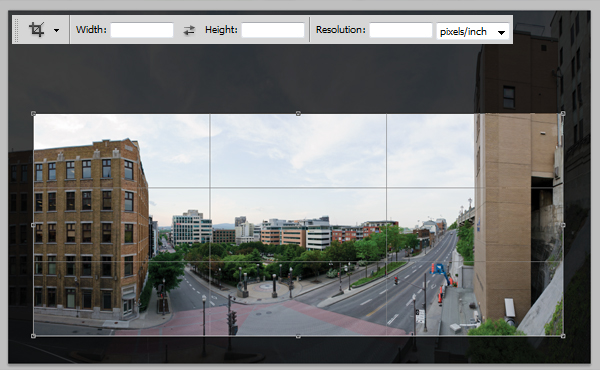Viewport: 600px width, 370px height.
Task: Click the left-middle edge crop handle
Action: (33, 225)
